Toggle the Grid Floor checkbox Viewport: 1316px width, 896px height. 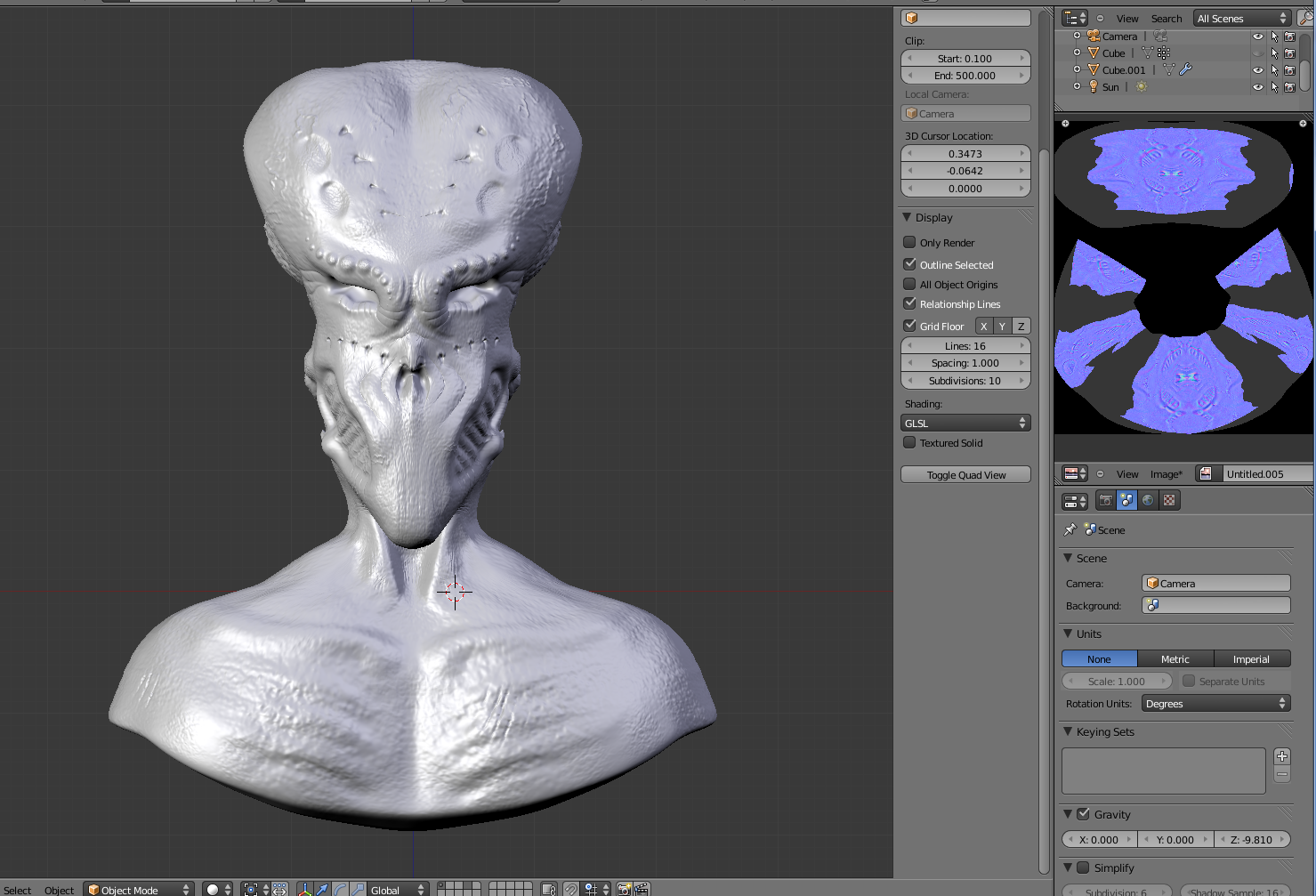click(909, 326)
